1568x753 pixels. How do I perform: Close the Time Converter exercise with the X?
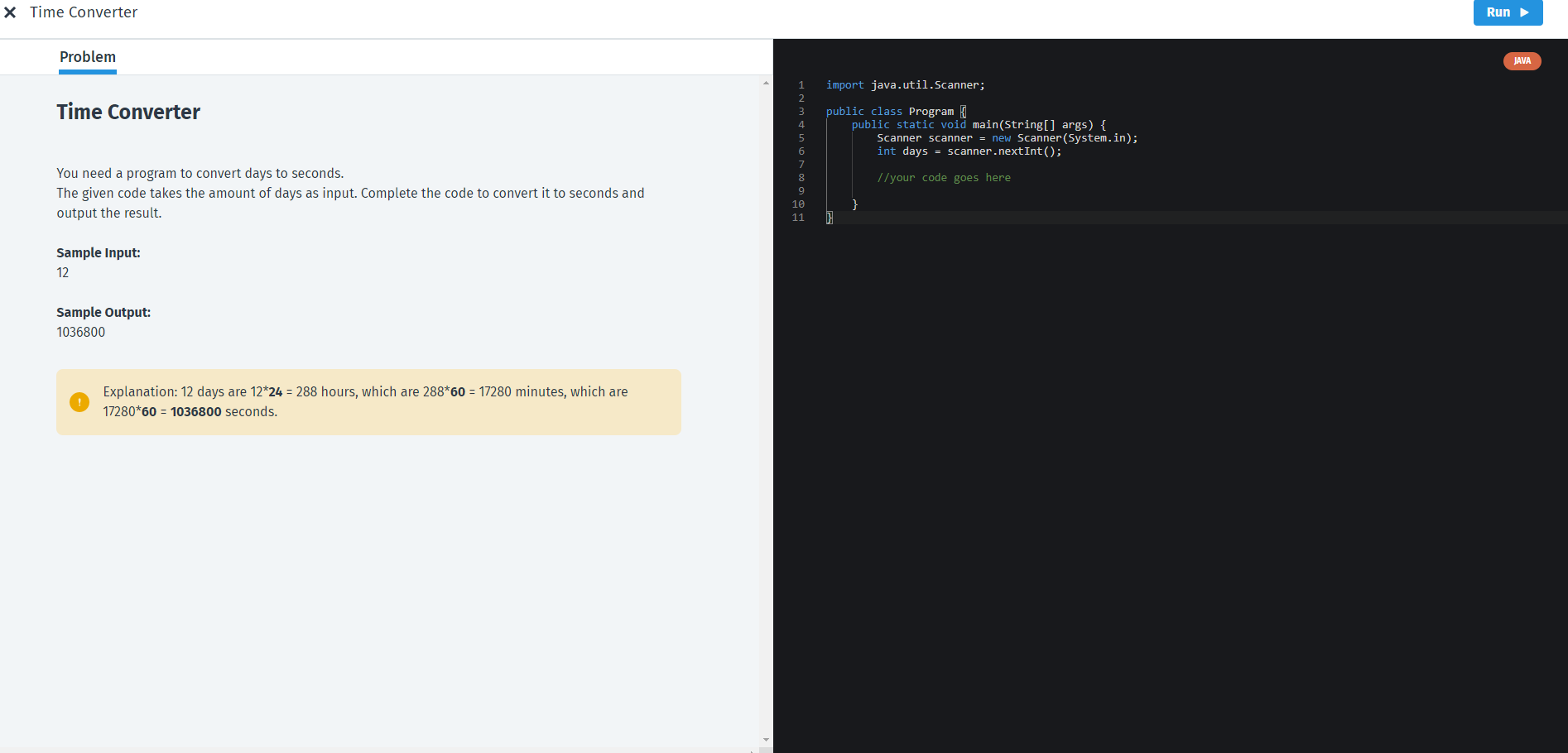point(10,12)
